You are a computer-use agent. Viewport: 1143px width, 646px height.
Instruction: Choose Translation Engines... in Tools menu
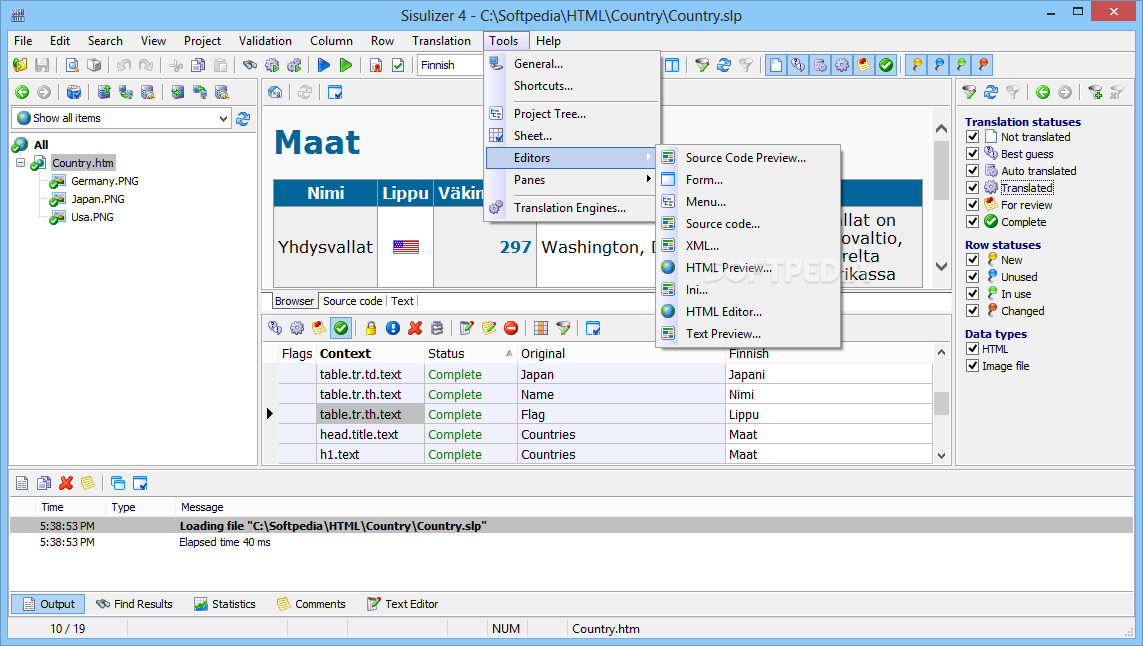(x=570, y=209)
